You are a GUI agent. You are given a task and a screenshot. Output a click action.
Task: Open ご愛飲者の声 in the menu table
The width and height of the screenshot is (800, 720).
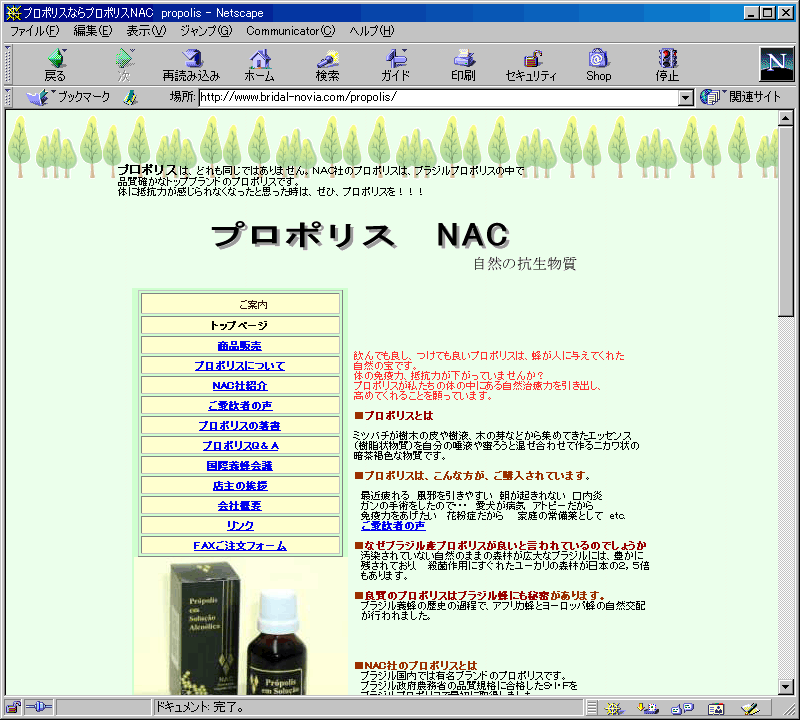240,406
